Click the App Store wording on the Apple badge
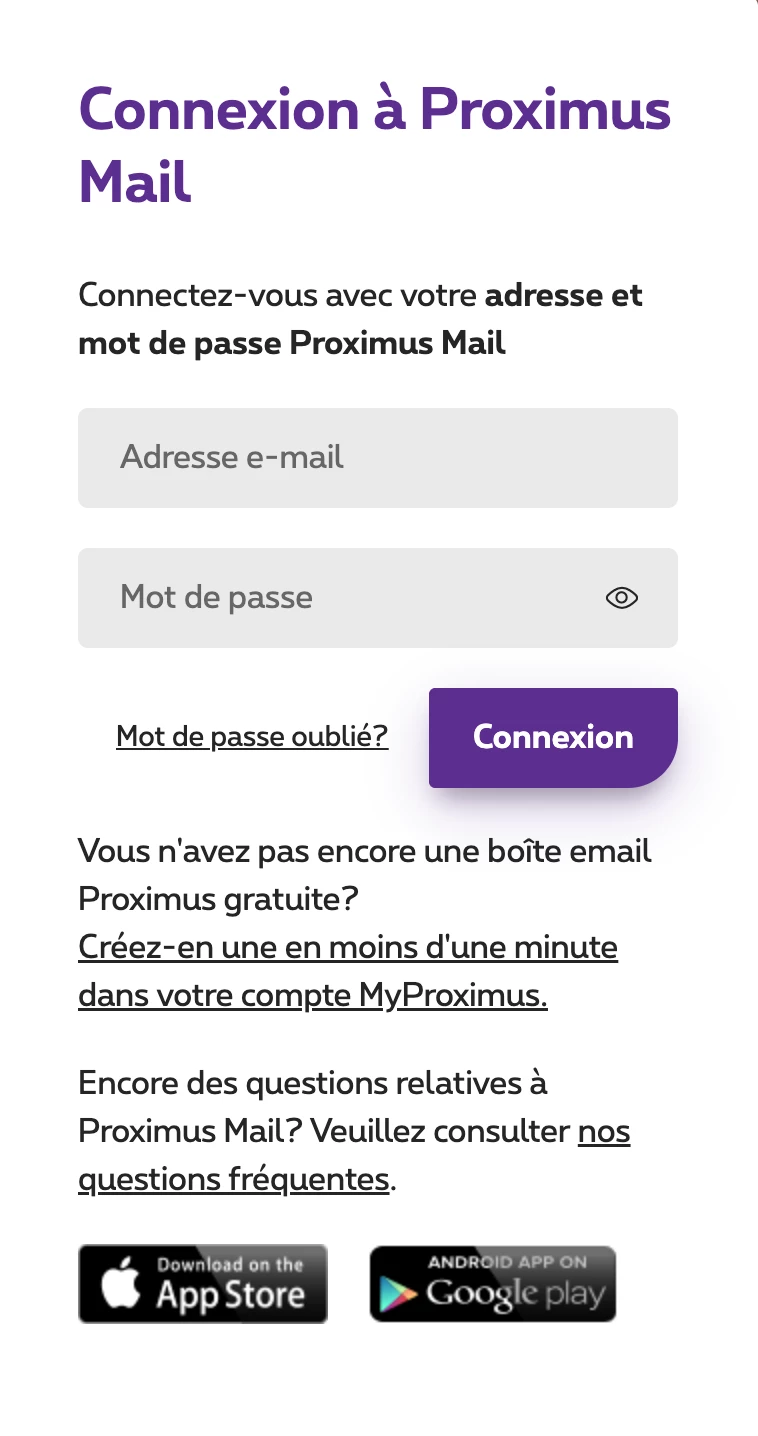This screenshot has height=1436, width=758. click(x=230, y=1296)
